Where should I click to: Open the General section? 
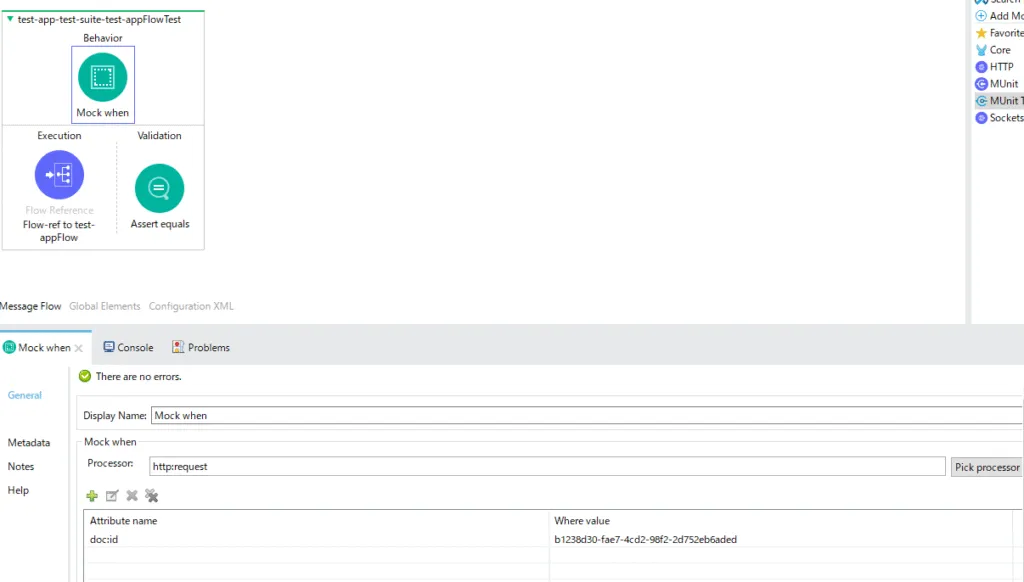[25, 395]
